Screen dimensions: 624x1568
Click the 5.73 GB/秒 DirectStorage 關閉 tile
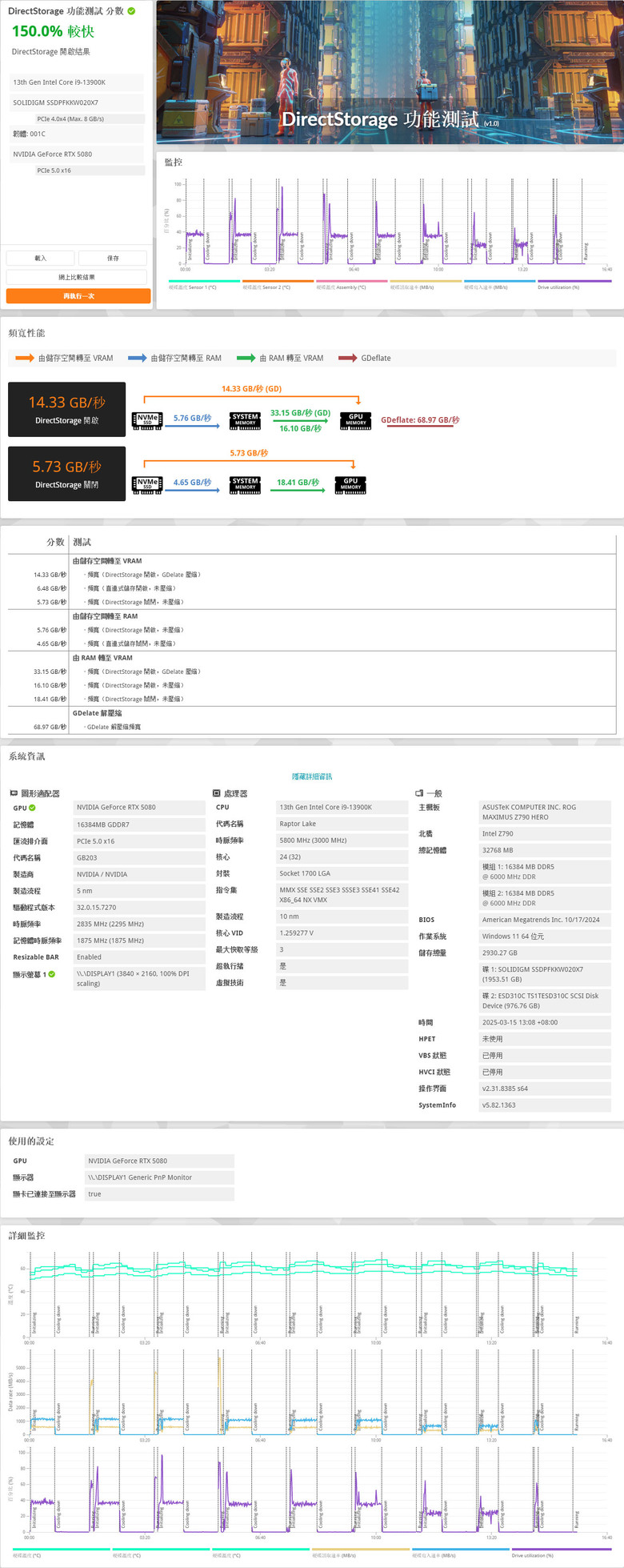66,474
